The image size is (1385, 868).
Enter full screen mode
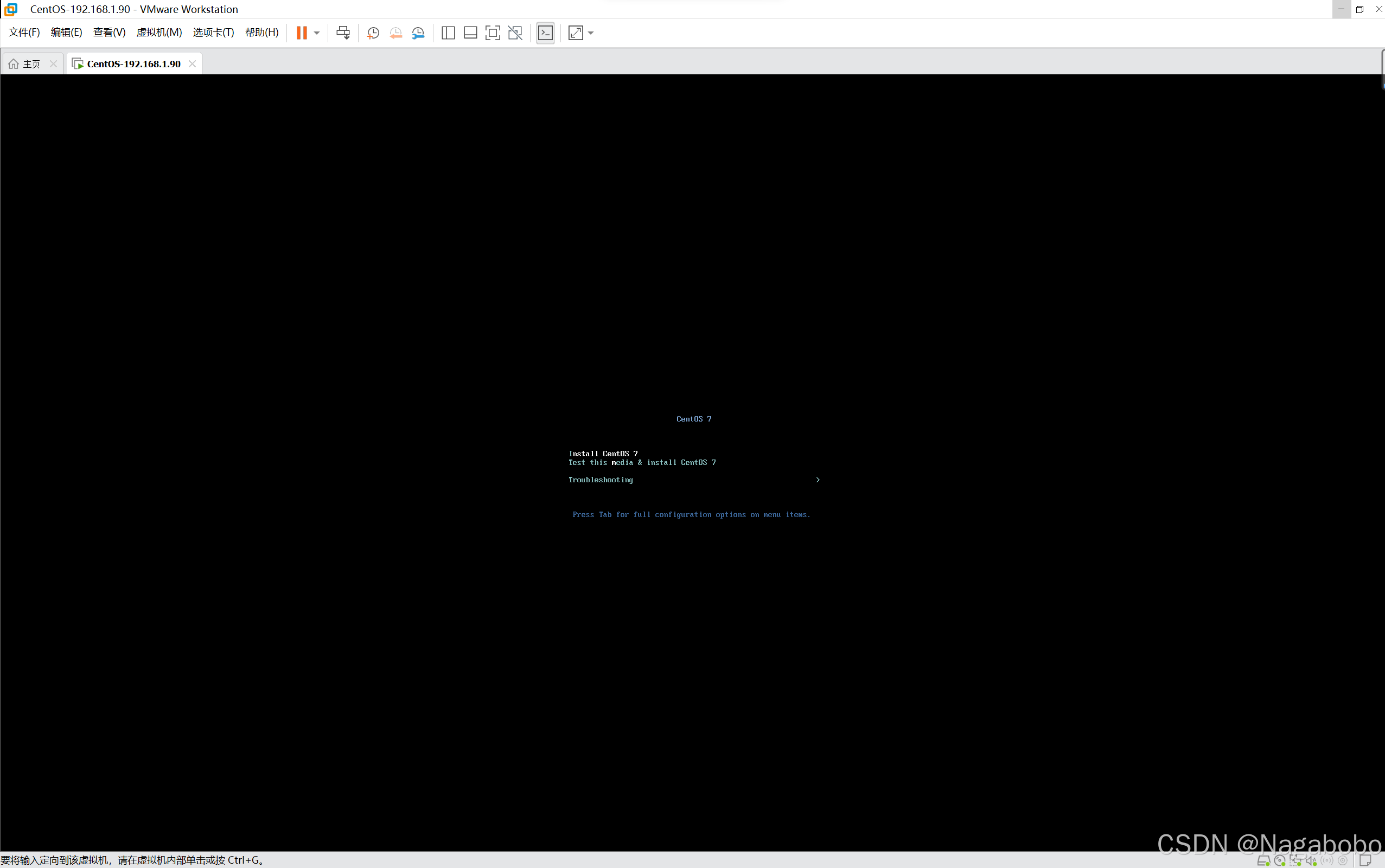tap(493, 33)
